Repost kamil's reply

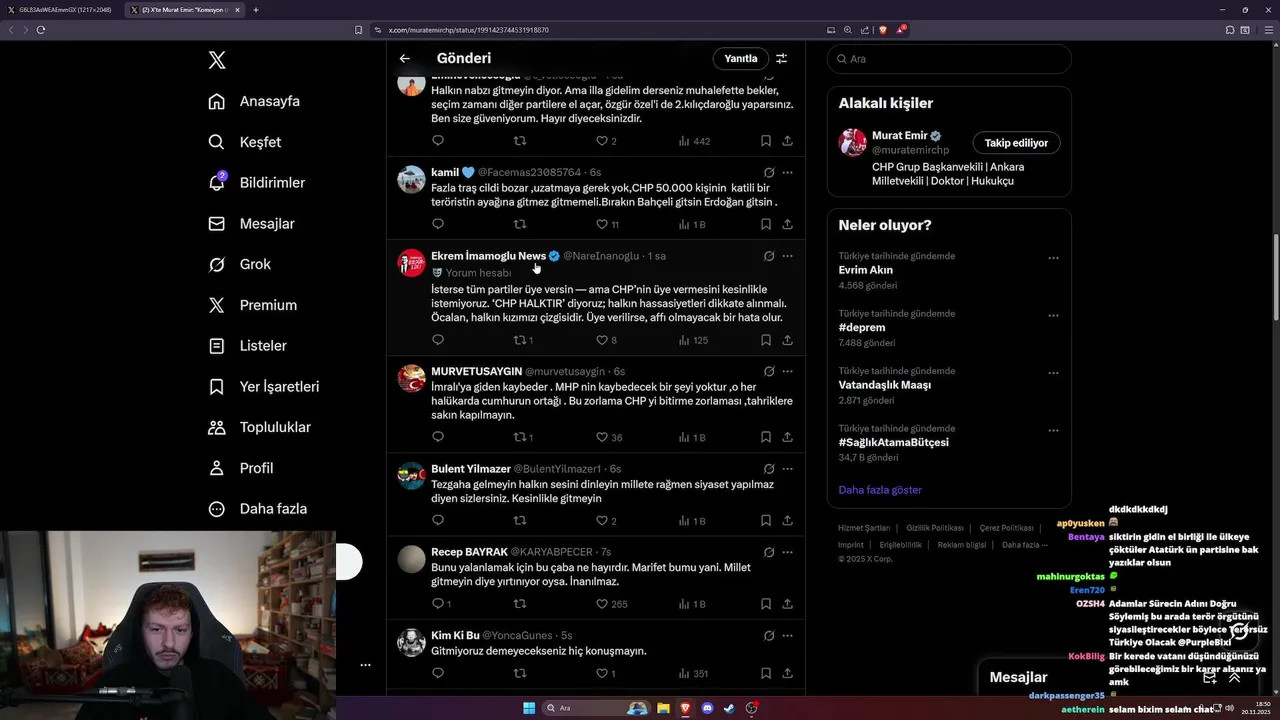click(x=520, y=225)
